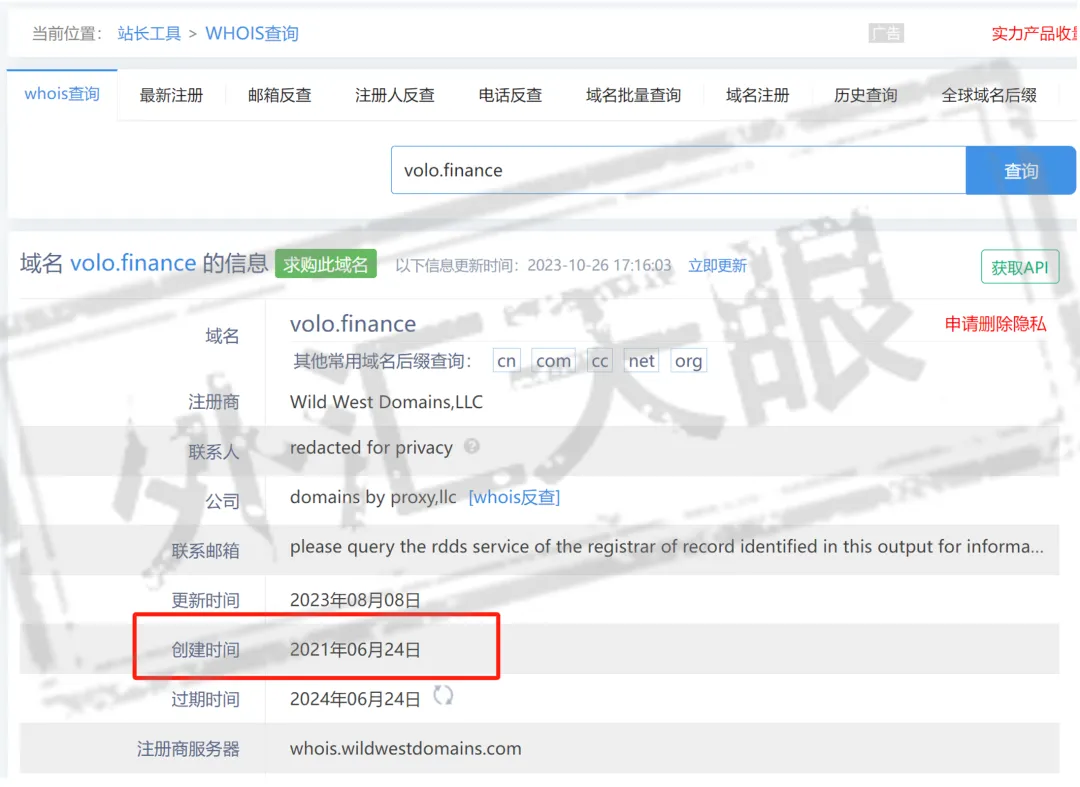Click the 广告 ad label
The width and height of the screenshot is (1080, 787).
click(x=886, y=33)
